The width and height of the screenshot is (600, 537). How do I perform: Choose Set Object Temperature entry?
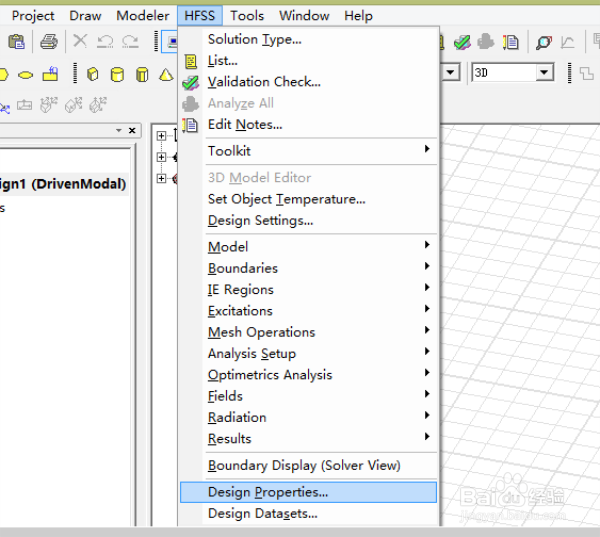pyautogui.click(x=308, y=199)
